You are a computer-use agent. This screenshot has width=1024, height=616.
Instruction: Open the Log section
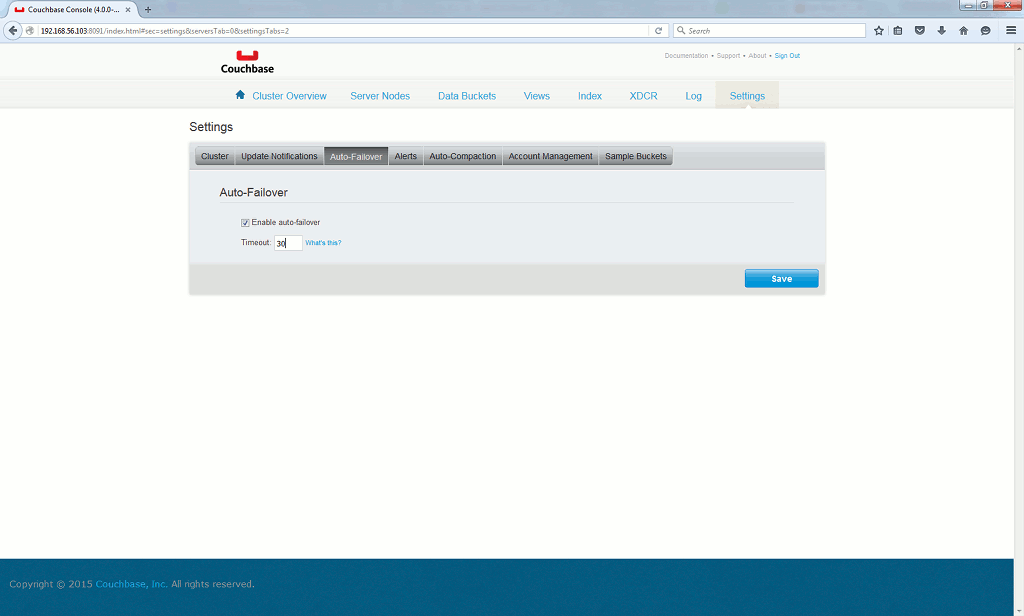pyautogui.click(x=694, y=96)
